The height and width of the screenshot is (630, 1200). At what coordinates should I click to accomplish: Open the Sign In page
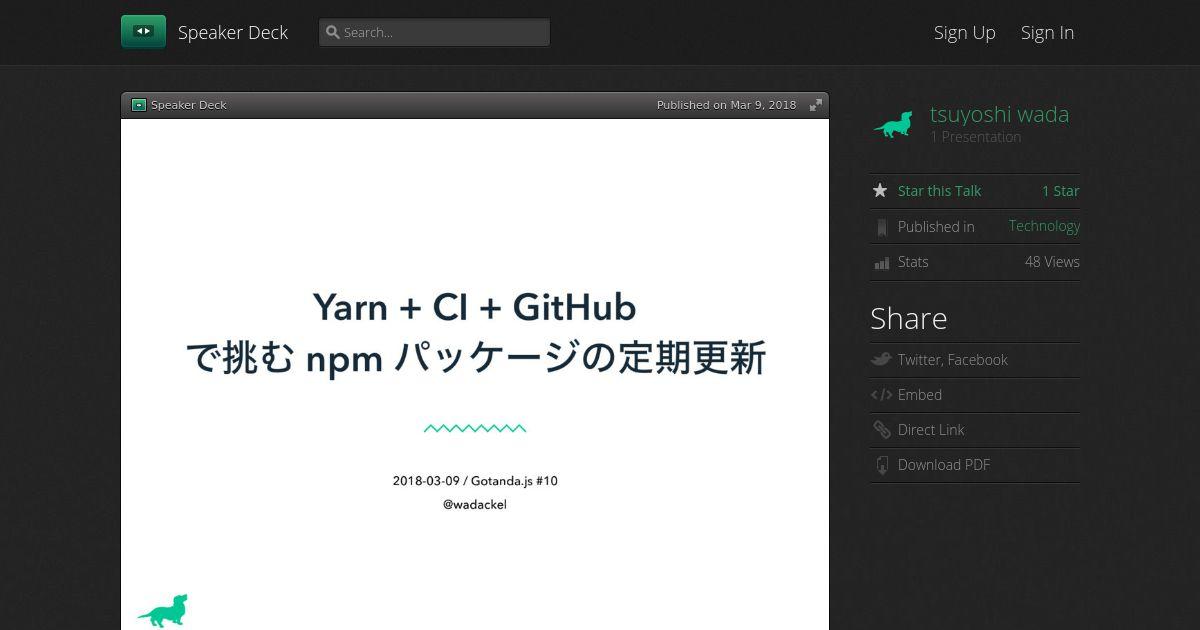pos(1047,32)
